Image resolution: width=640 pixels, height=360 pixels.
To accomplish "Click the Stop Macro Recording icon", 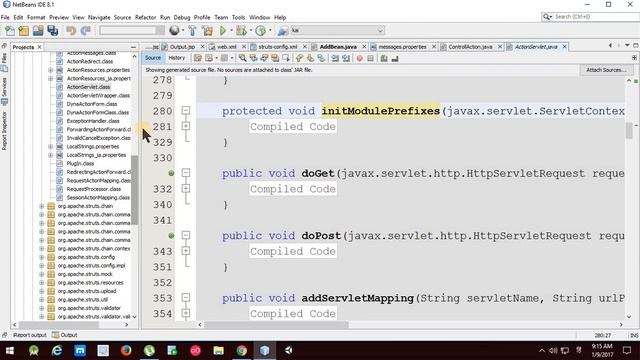I will pyautogui.click(x=370, y=58).
